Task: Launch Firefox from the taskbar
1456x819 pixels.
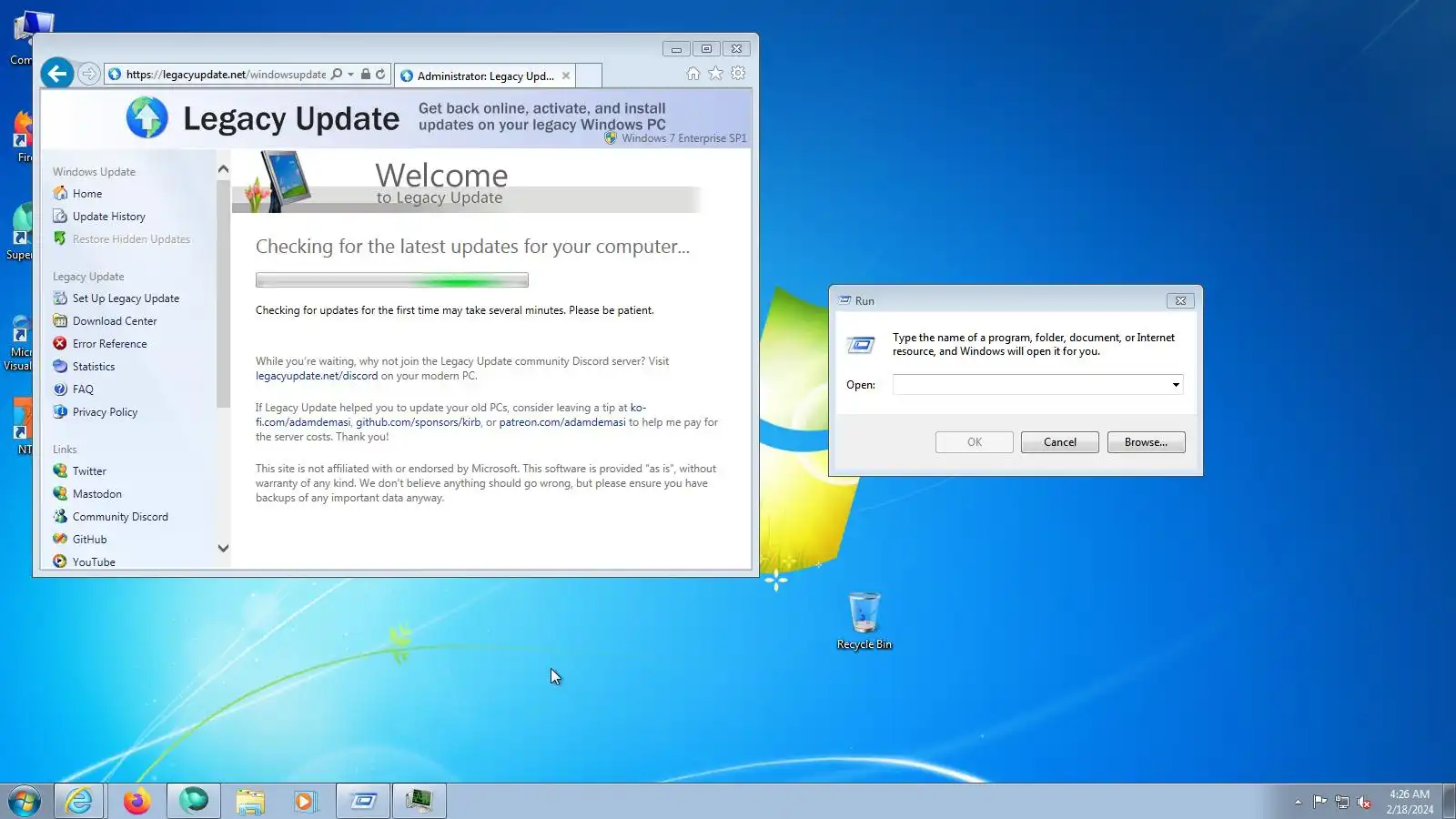Action: [x=136, y=802]
